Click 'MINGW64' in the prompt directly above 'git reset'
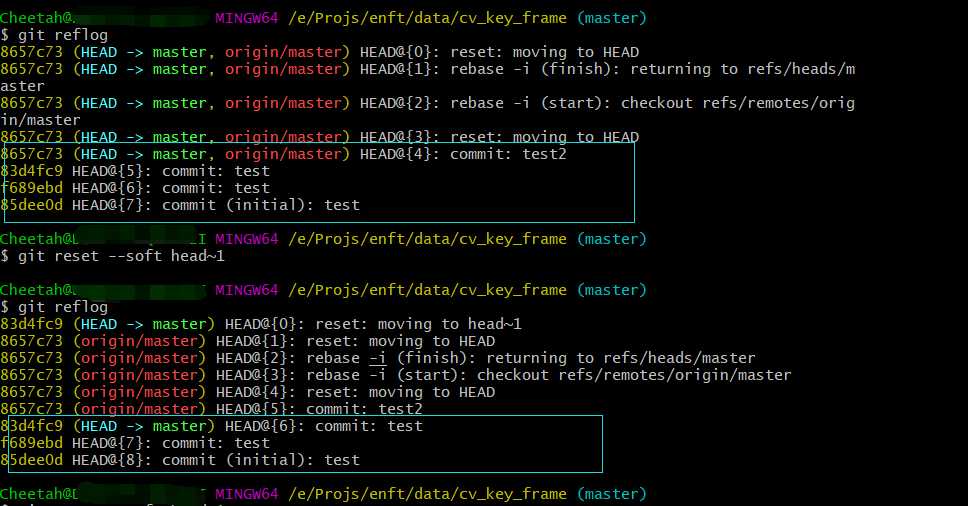This screenshot has width=968, height=506. coord(247,239)
